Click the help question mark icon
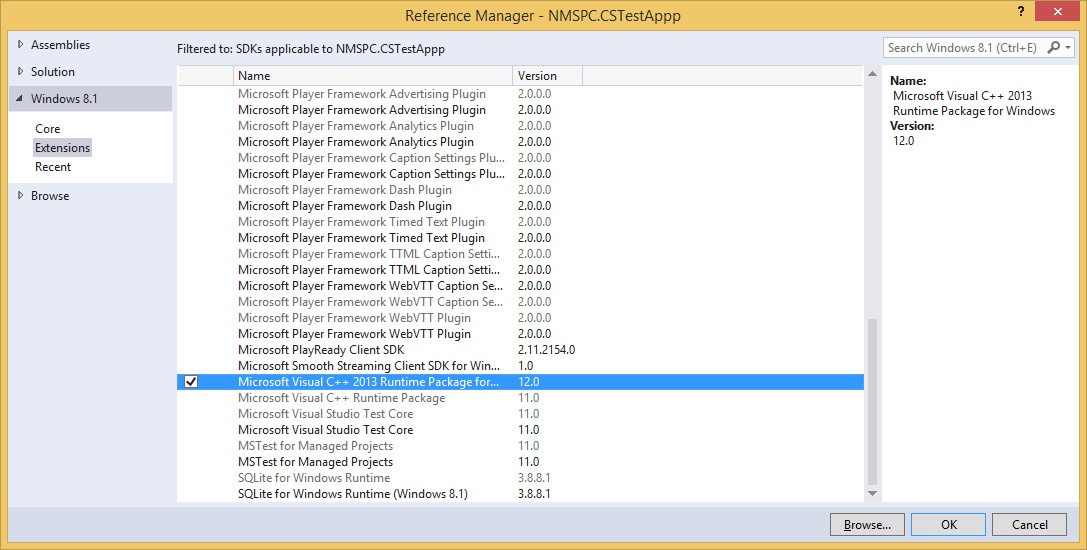The width and height of the screenshot is (1087, 550). coord(1021,12)
